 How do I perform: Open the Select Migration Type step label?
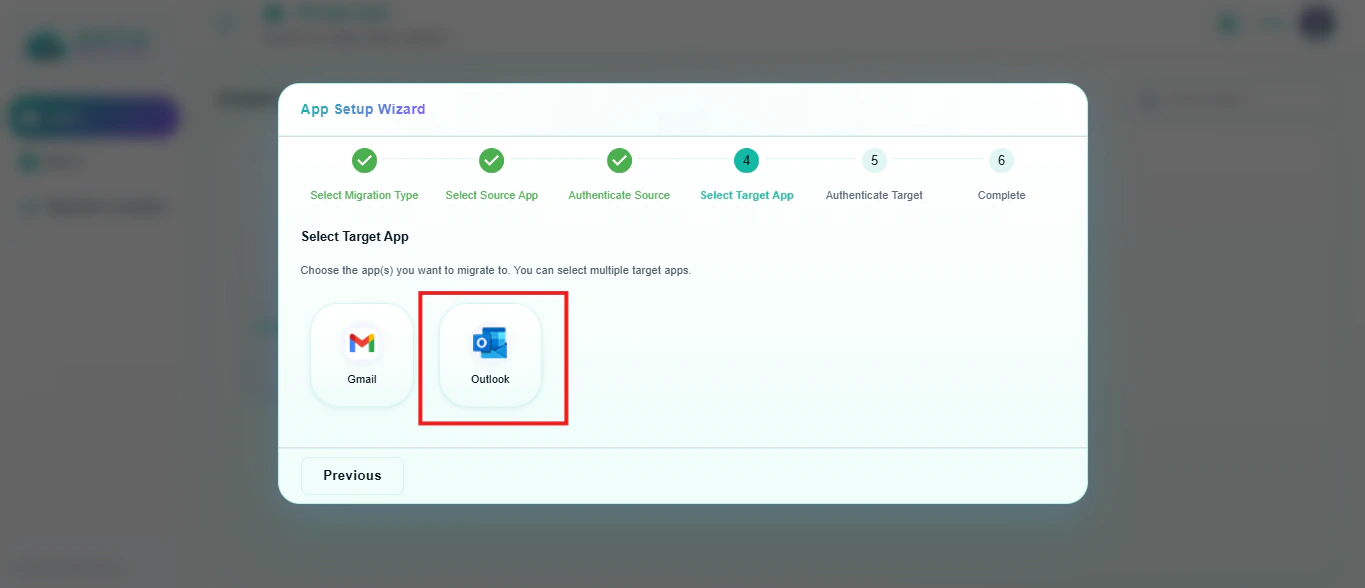[364, 195]
